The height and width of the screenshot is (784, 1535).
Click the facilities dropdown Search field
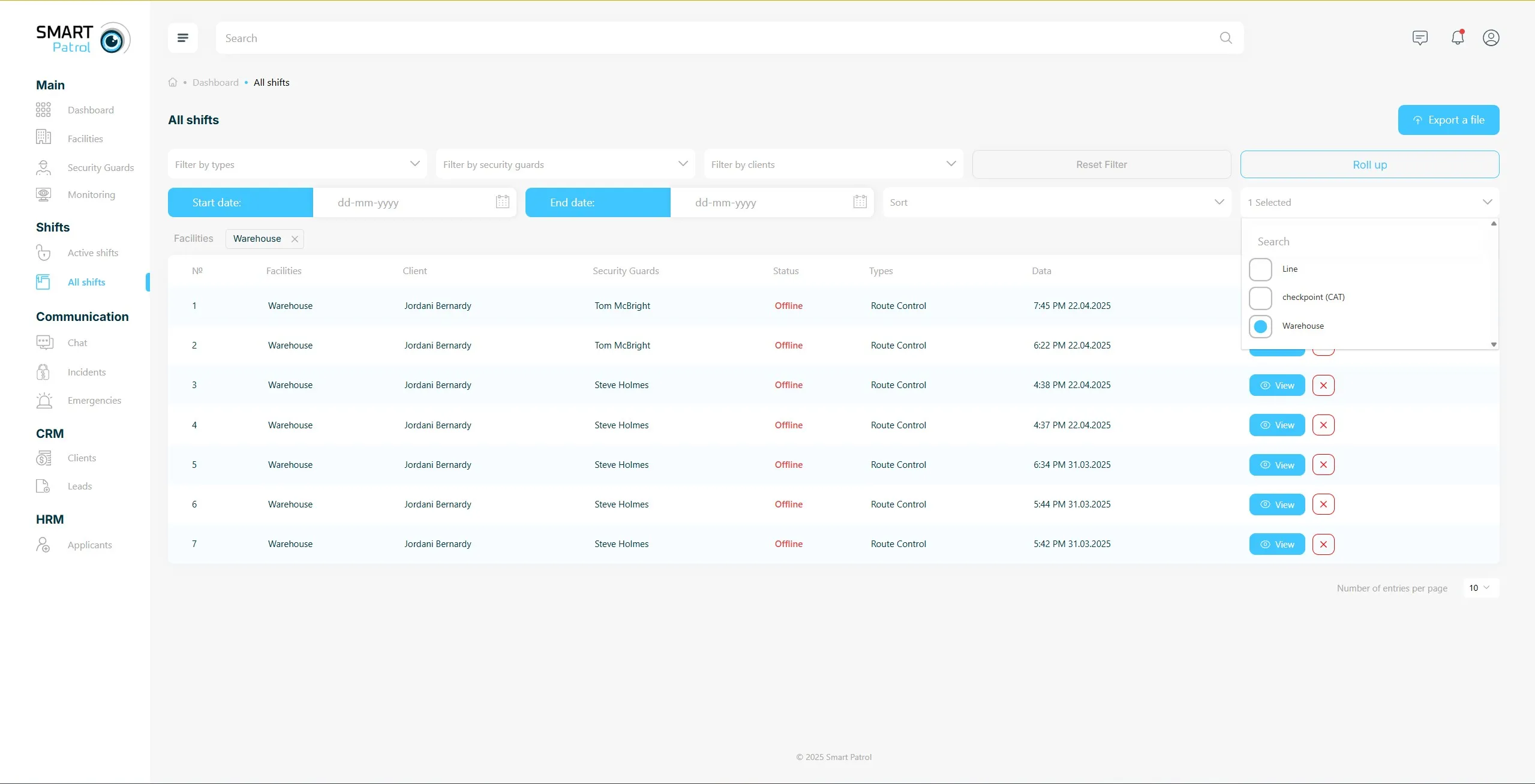click(1368, 242)
